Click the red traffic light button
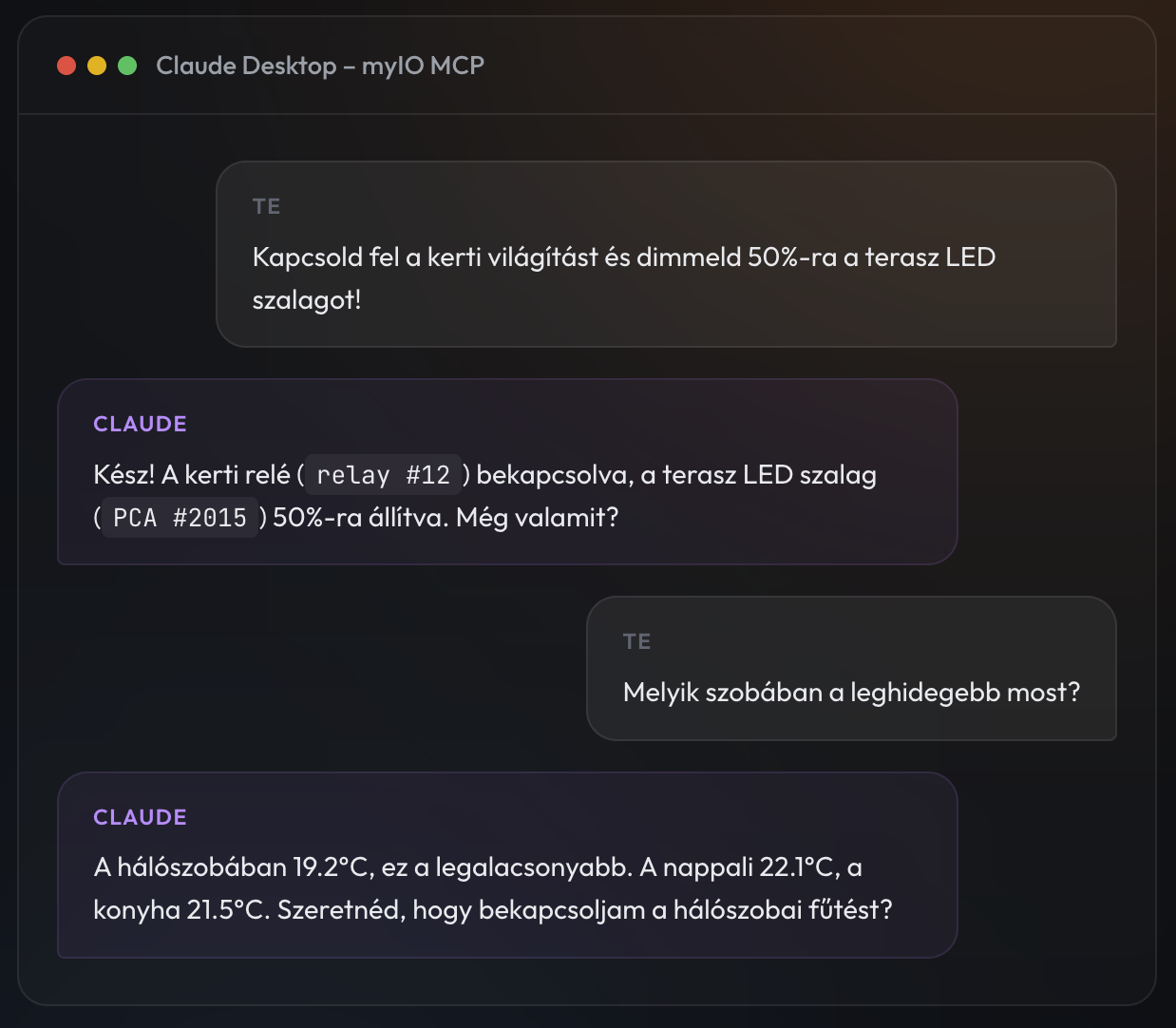Image resolution: width=1176 pixels, height=1028 pixels. [x=66, y=66]
